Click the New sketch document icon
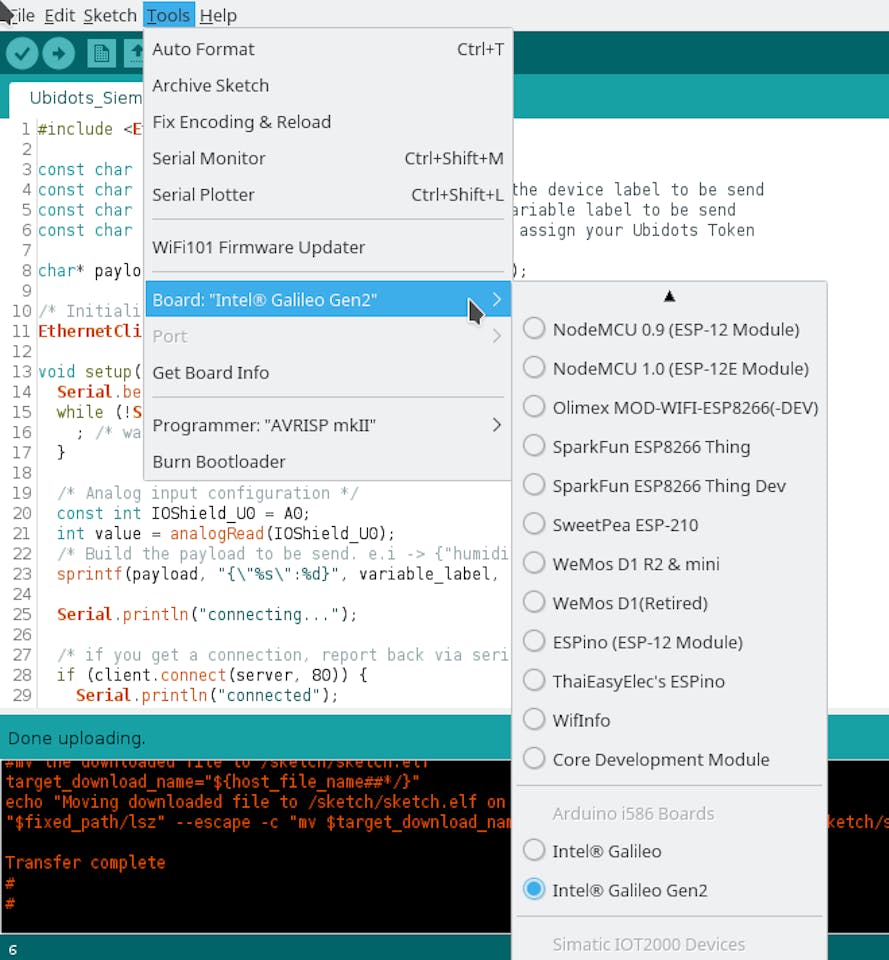The image size is (889, 960). 101,54
